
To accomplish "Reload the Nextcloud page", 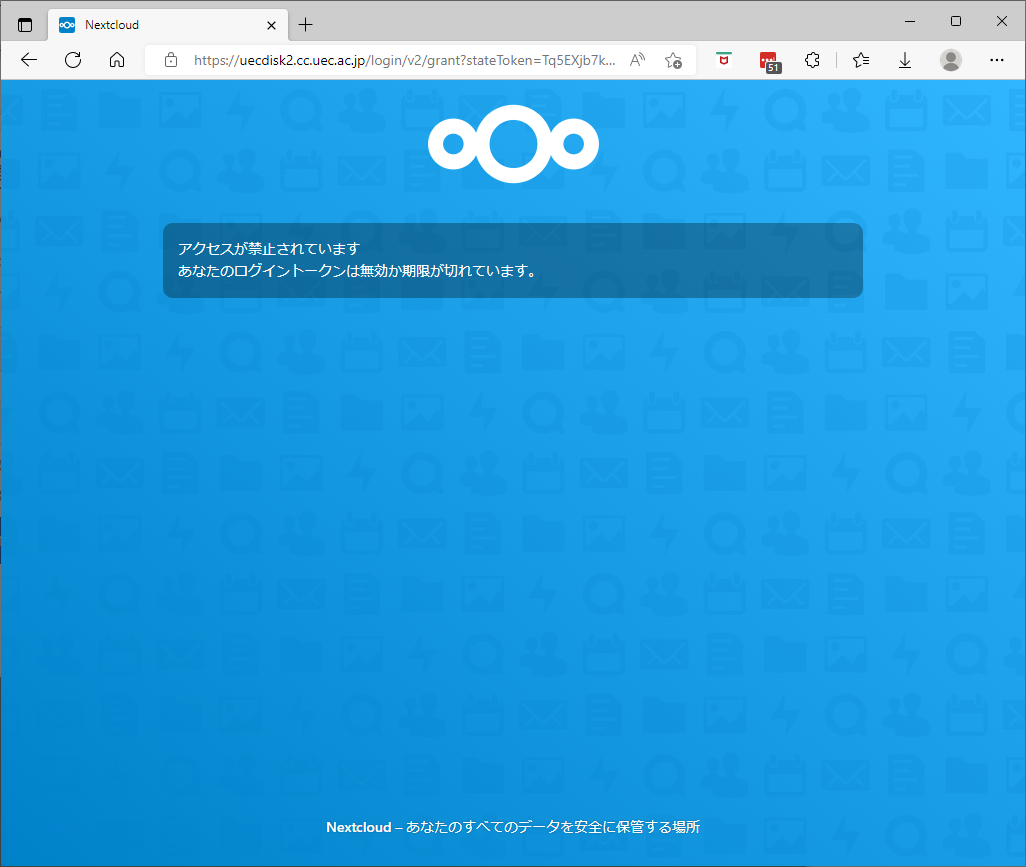I will pos(73,60).
